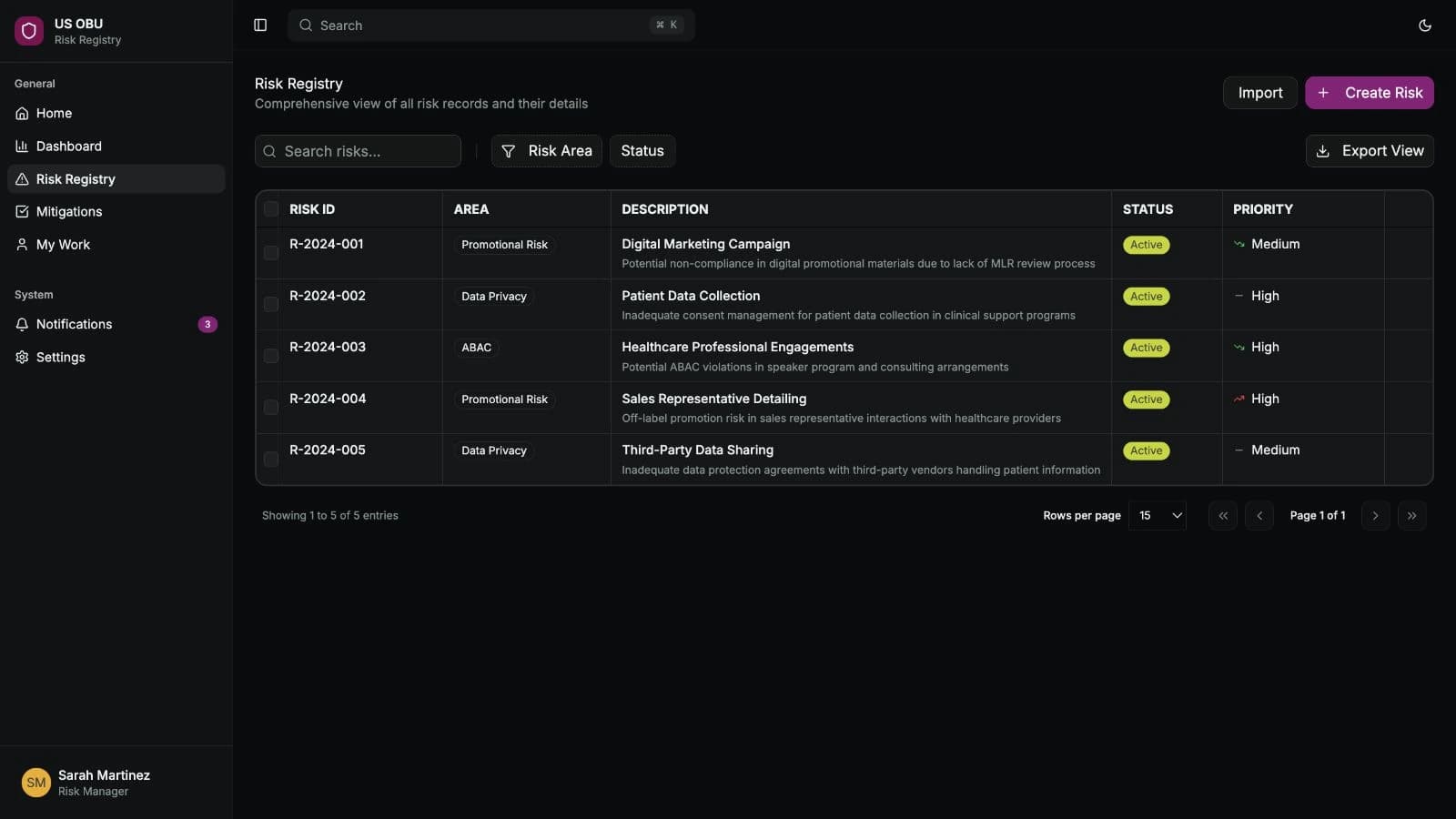Click the Risk Registry warning triangle icon
The height and width of the screenshot is (819, 1456).
tap(22, 179)
